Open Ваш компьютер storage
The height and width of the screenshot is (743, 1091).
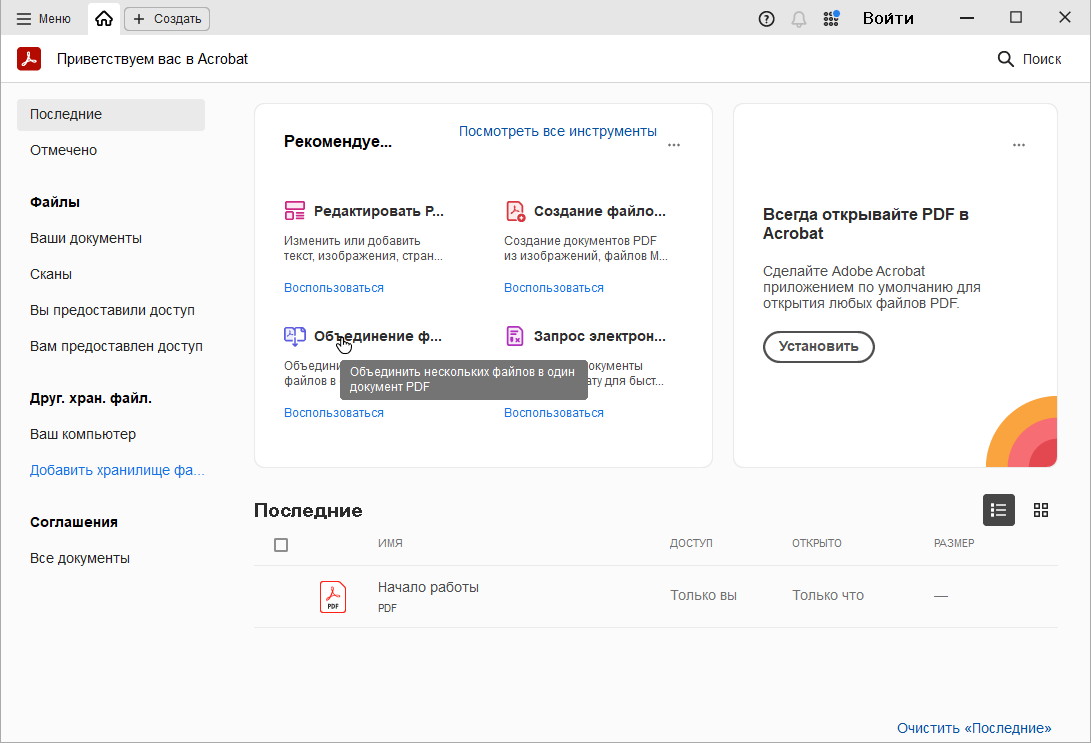(83, 434)
